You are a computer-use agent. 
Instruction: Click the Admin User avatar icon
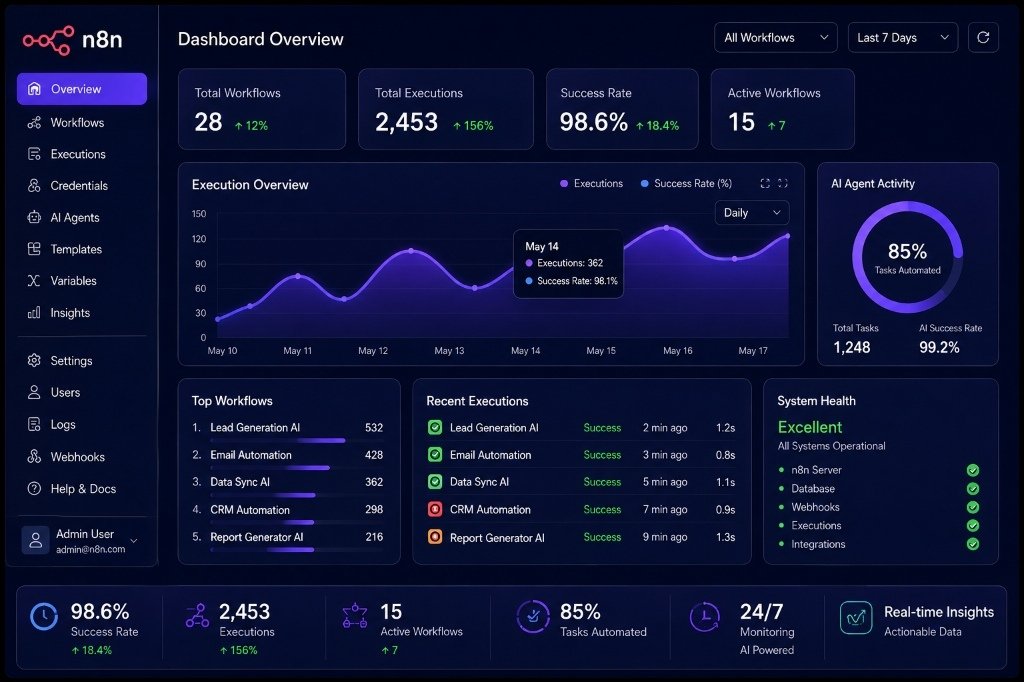[36, 540]
